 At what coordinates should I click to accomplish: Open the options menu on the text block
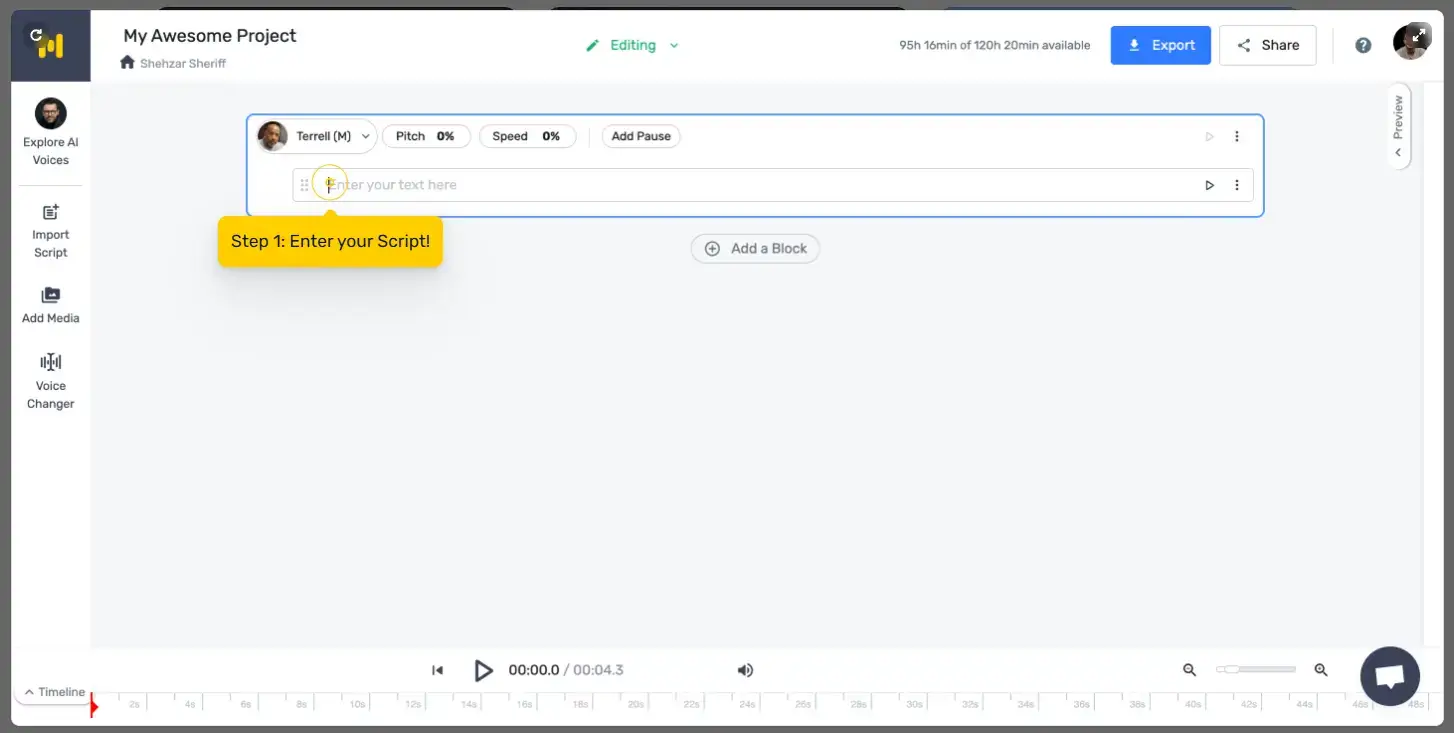[1237, 185]
